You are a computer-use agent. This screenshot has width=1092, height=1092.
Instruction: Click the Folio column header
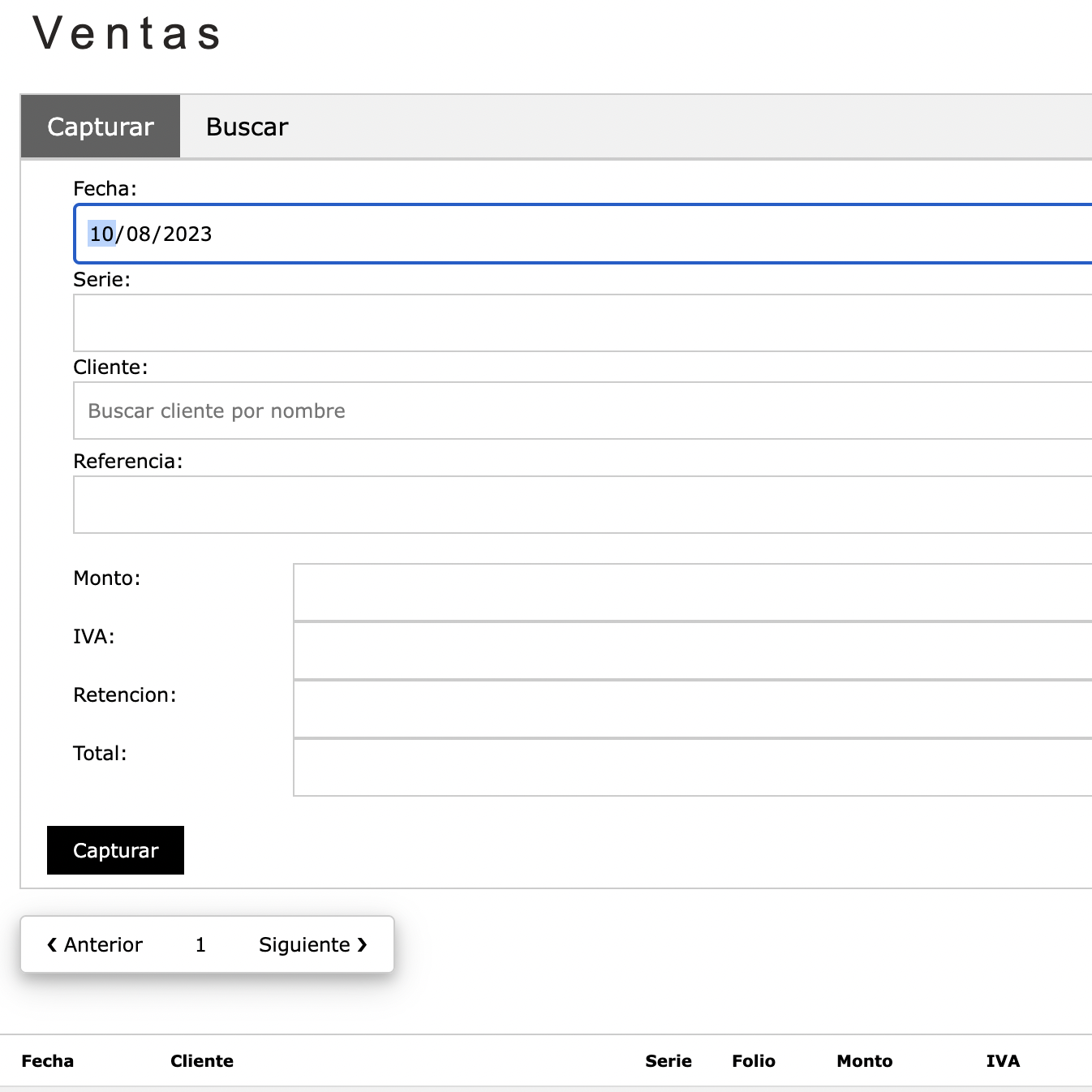pos(754,1061)
